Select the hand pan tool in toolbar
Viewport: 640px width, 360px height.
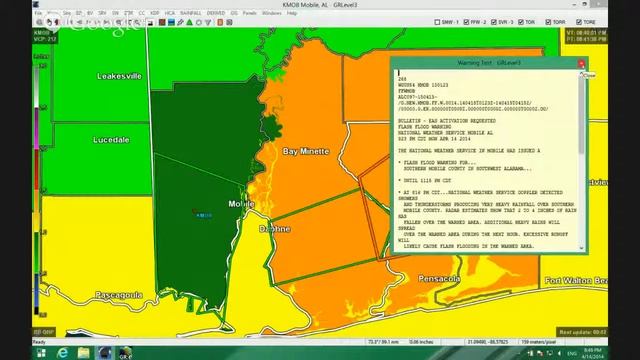click(49, 22)
